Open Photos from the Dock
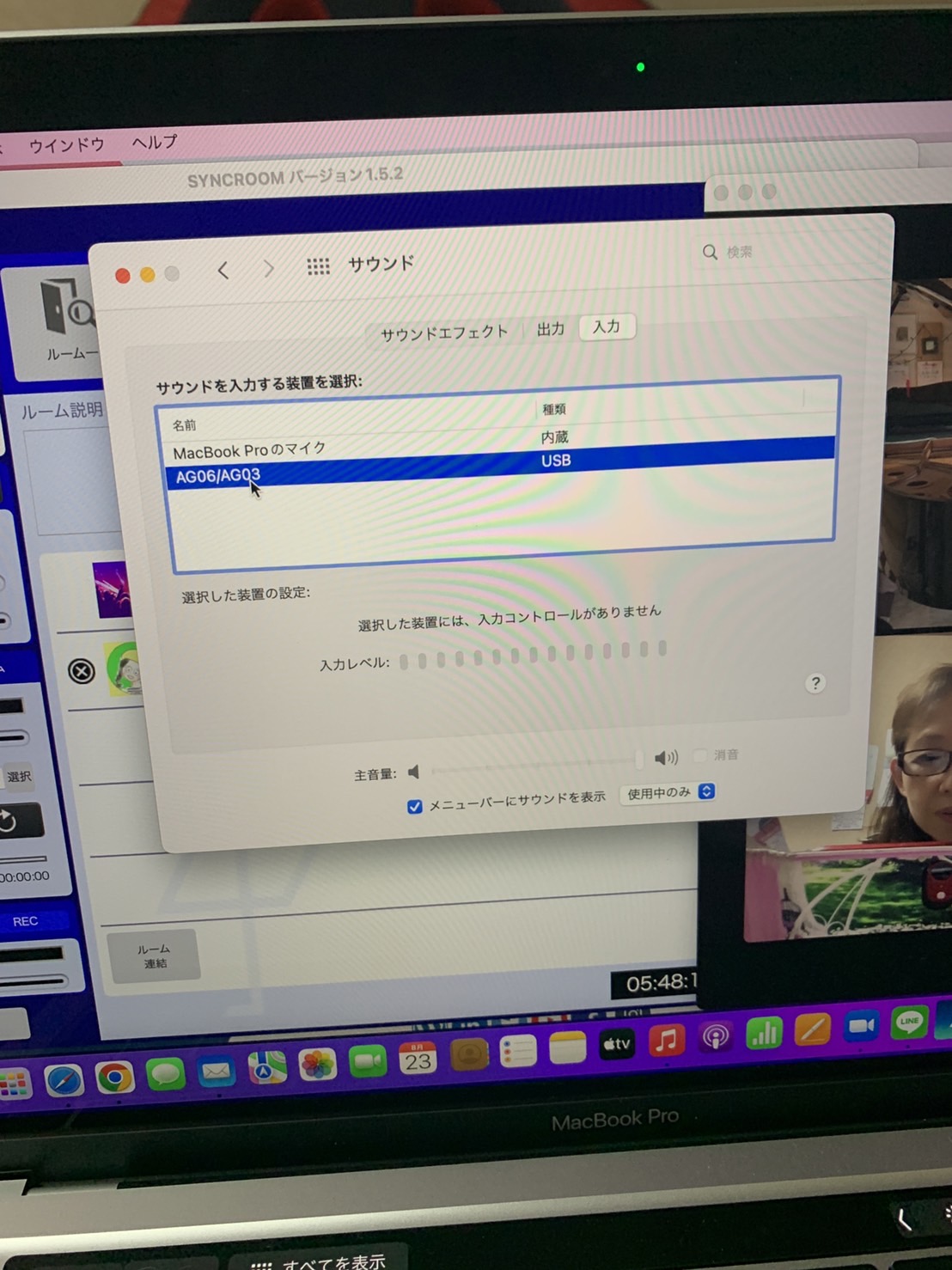 tap(317, 1065)
